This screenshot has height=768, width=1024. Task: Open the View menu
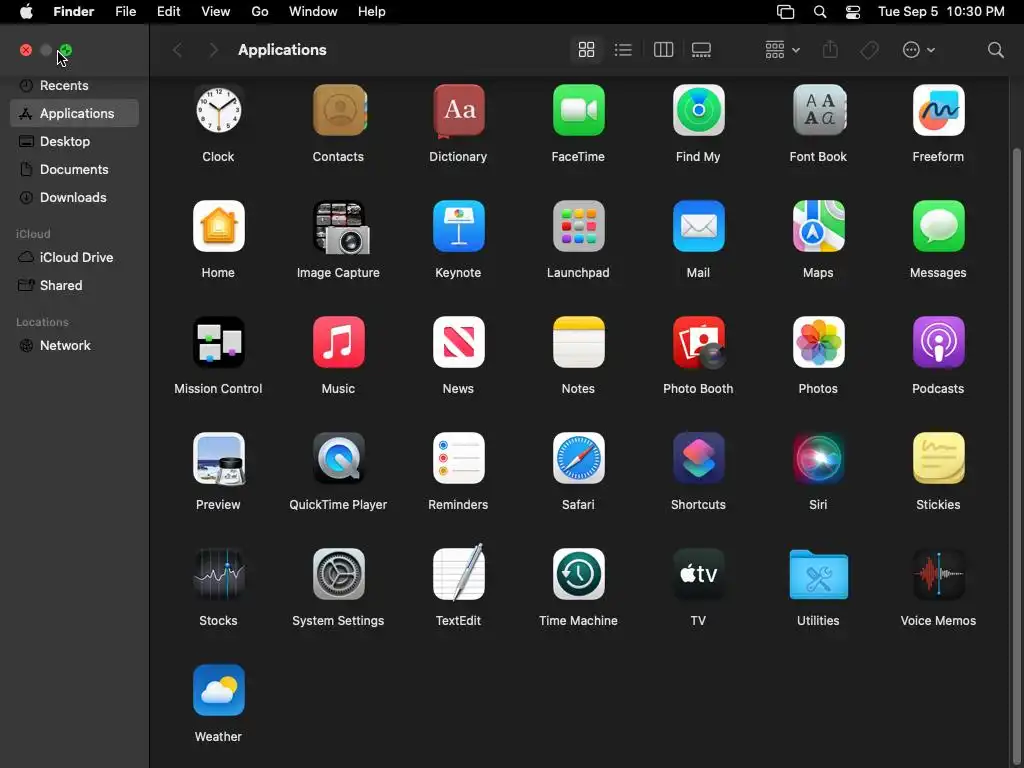(216, 12)
